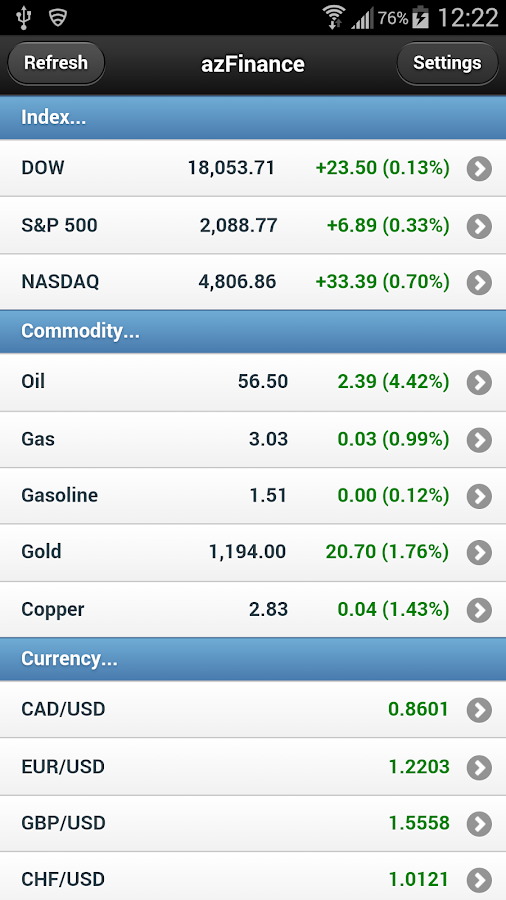The image size is (506, 900).
Task: Expand the Commodity... section header
Action: pyautogui.click(x=253, y=332)
